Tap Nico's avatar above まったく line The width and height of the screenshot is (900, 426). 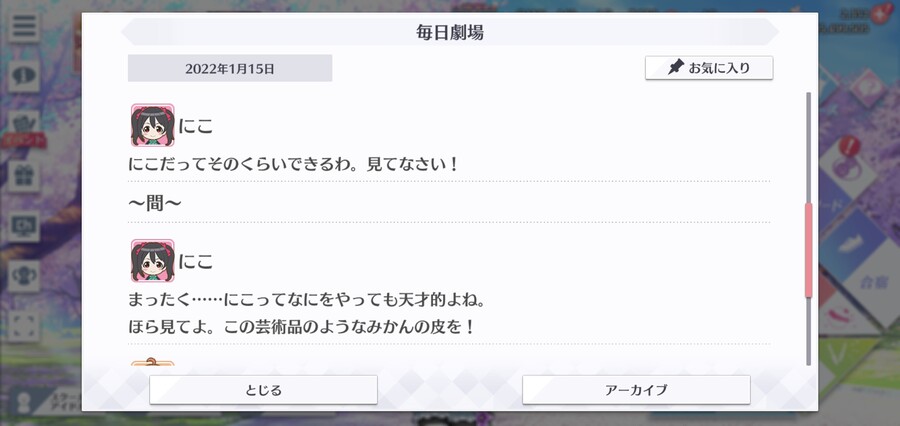click(x=152, y=260)
